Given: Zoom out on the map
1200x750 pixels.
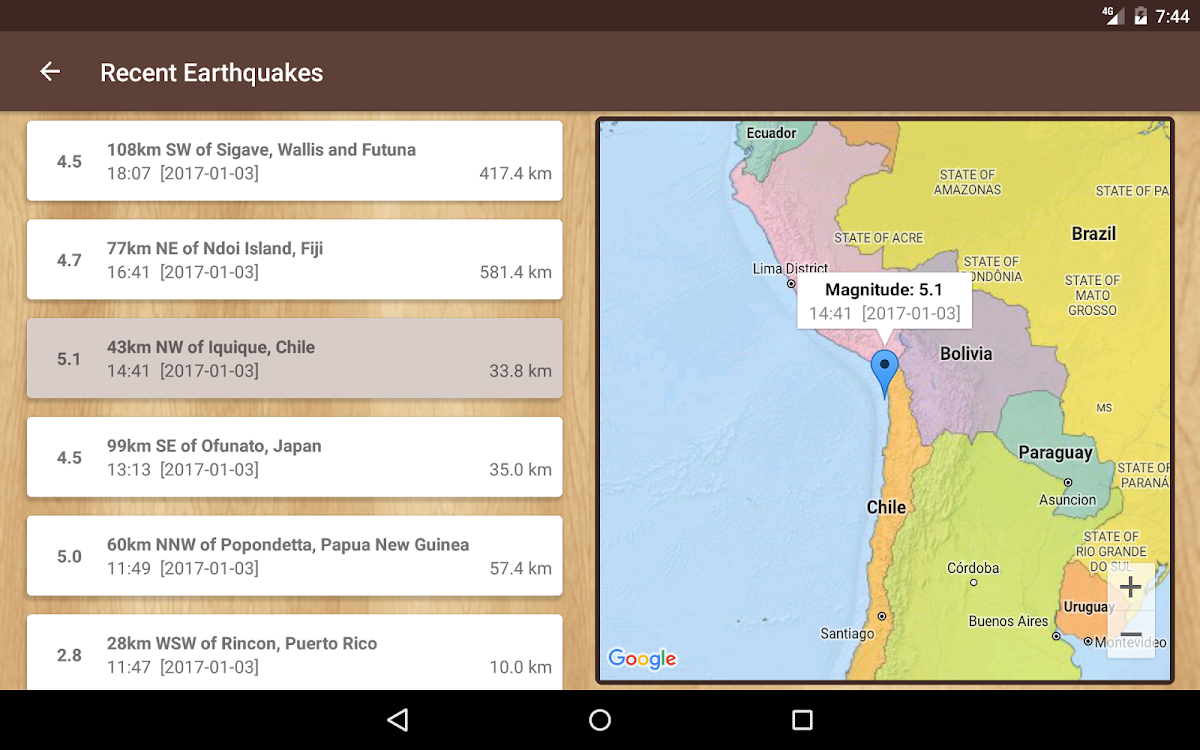Looking at the screenshot, I should (1131, 635).
